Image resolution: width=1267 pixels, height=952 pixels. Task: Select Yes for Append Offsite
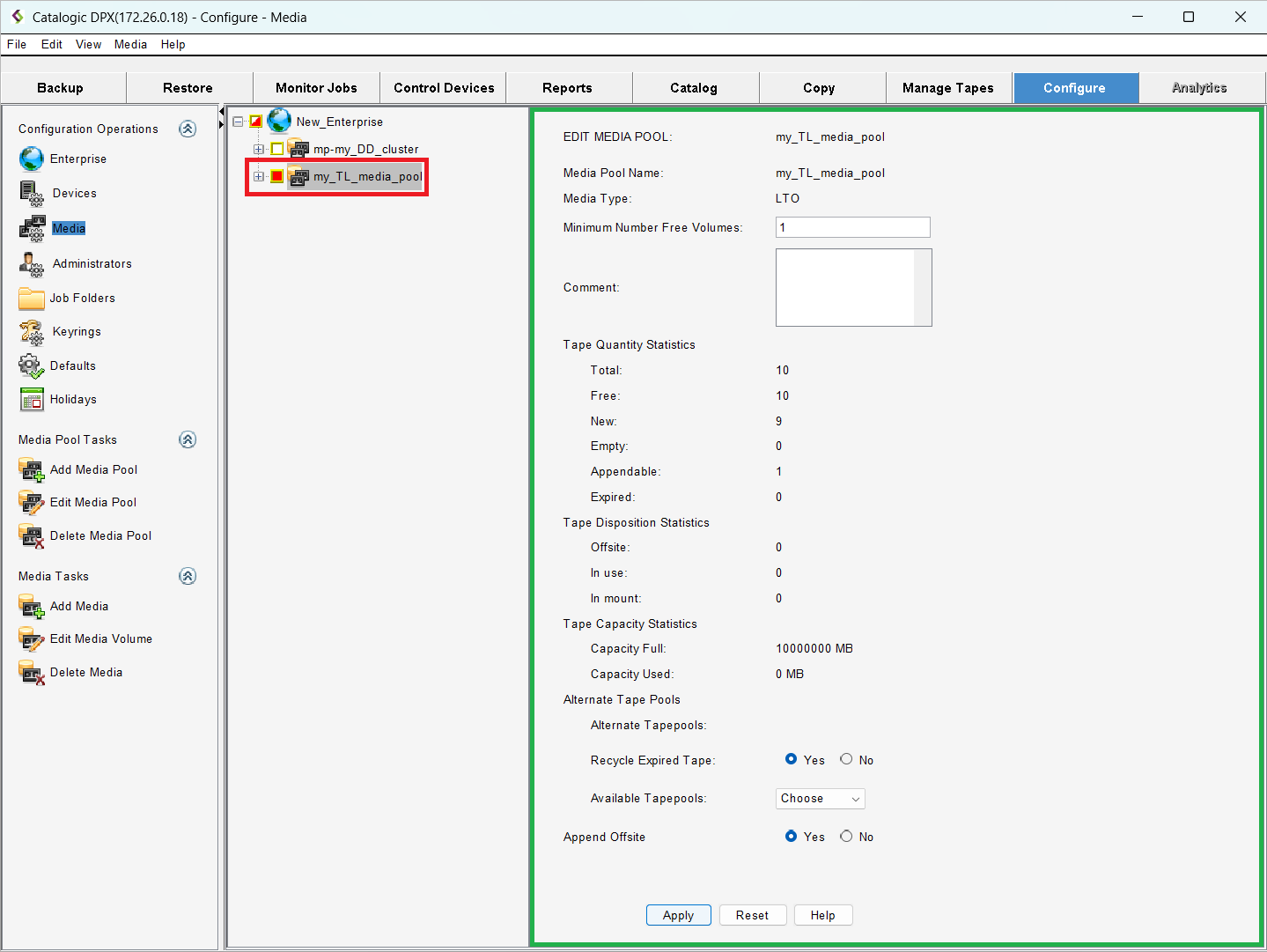click(791, 836)
